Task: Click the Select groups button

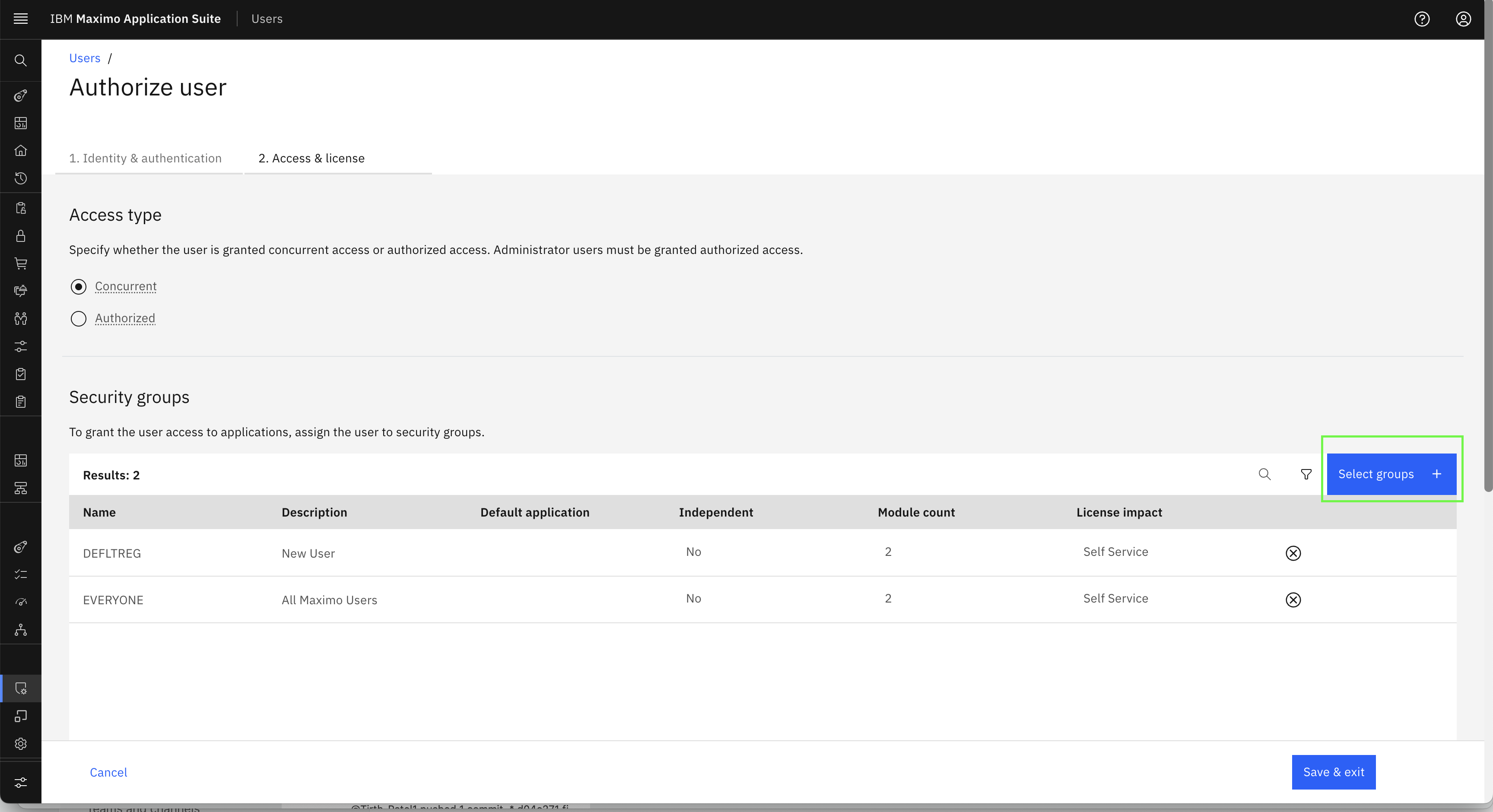Action: pos(1391,474)
